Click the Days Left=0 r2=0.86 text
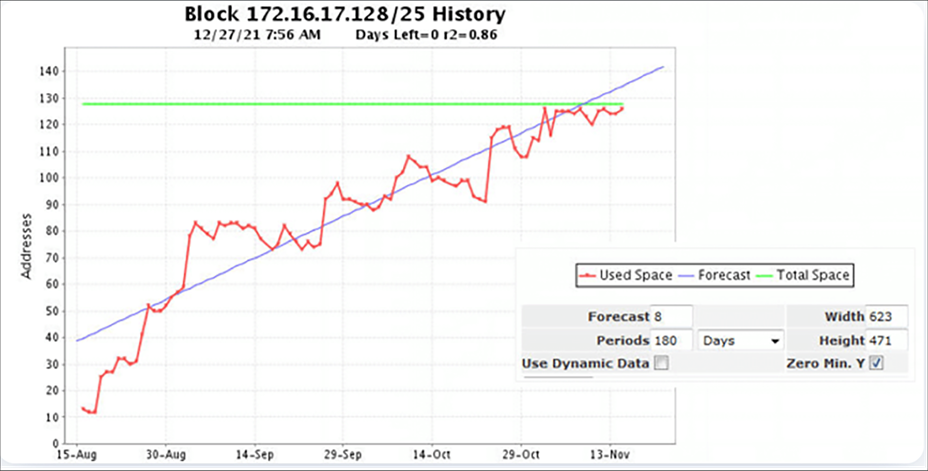Screen dimensions: 928x471 coord(426,35)
